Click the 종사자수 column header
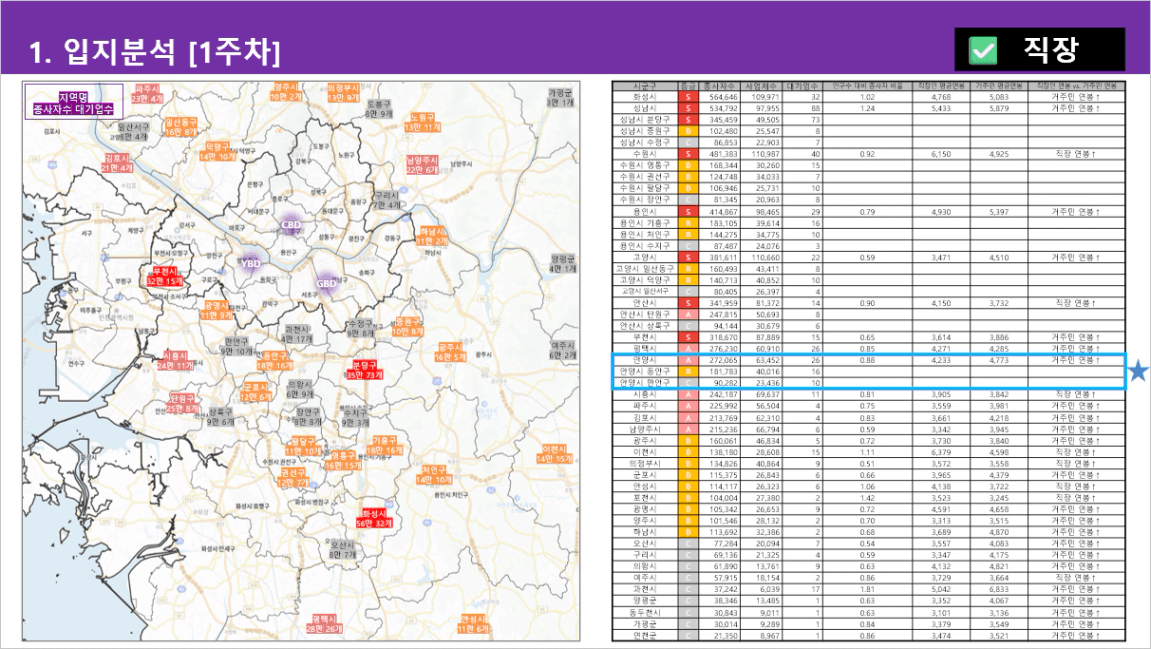The width and height of the screenshot is (1151, 649). 717,86
